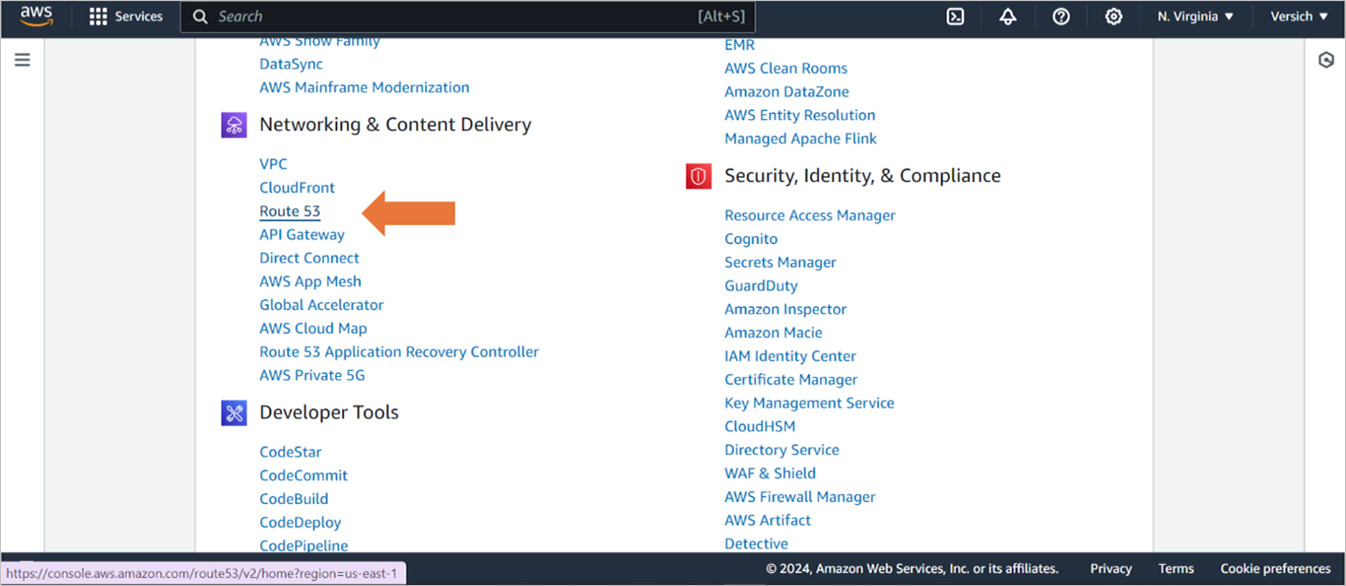Open CodePipeline
Screen dimensions: 1346x586
304,546
